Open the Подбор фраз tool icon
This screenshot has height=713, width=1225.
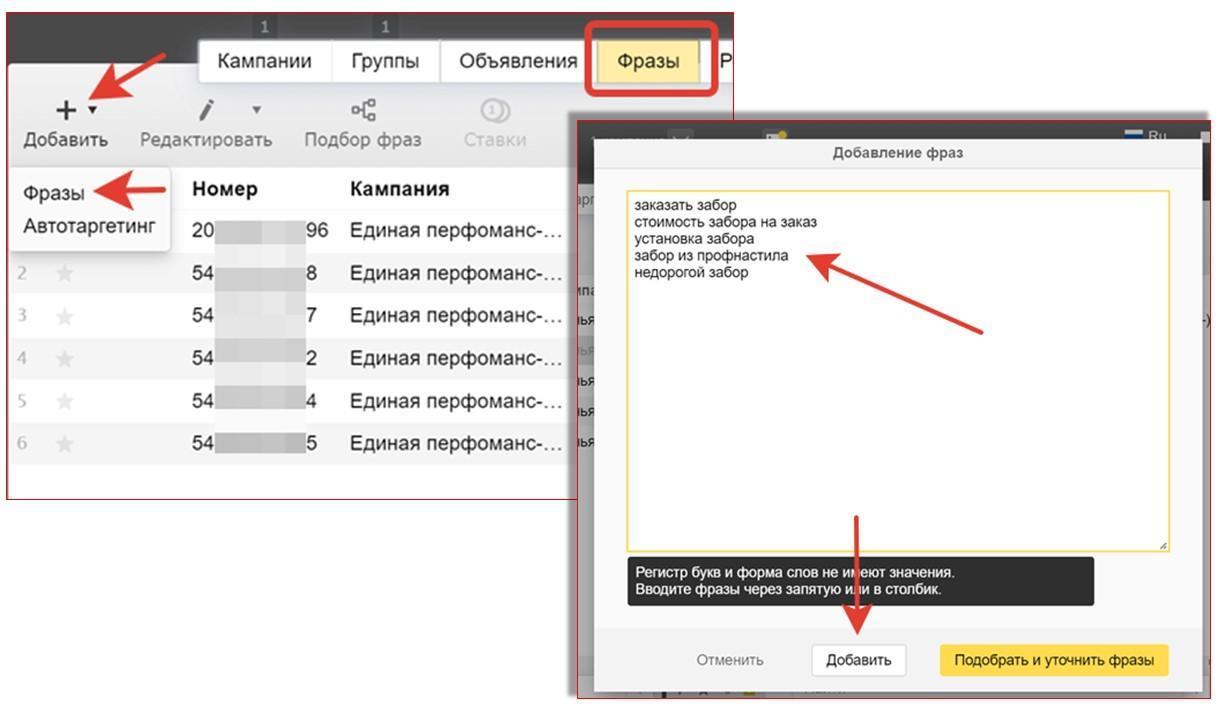362,109
